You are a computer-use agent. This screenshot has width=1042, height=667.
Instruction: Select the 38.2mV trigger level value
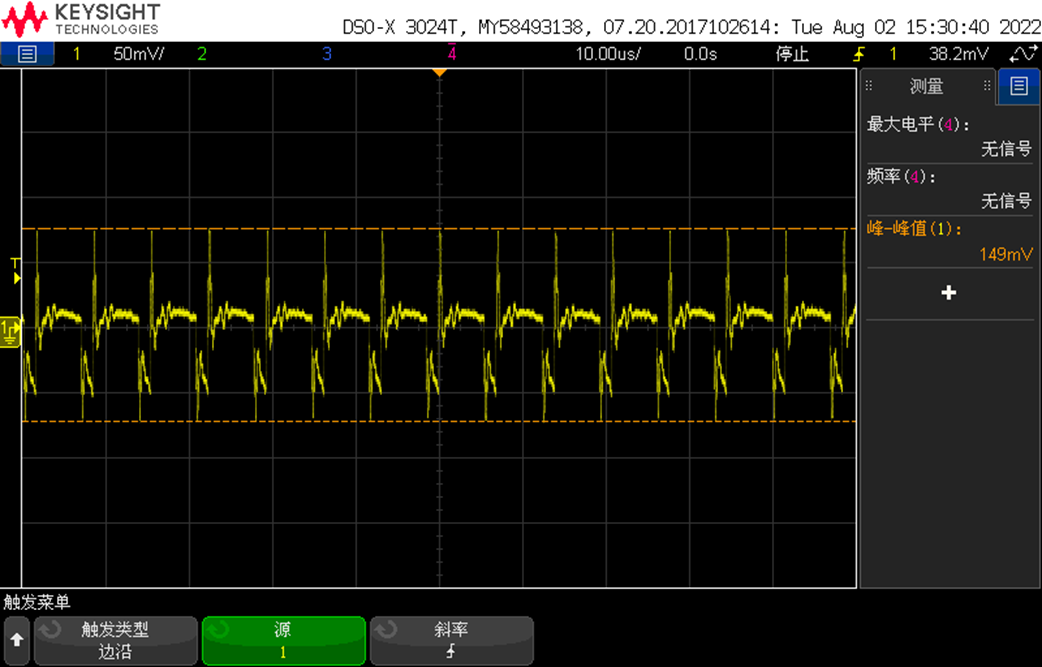tap(959, 54)
